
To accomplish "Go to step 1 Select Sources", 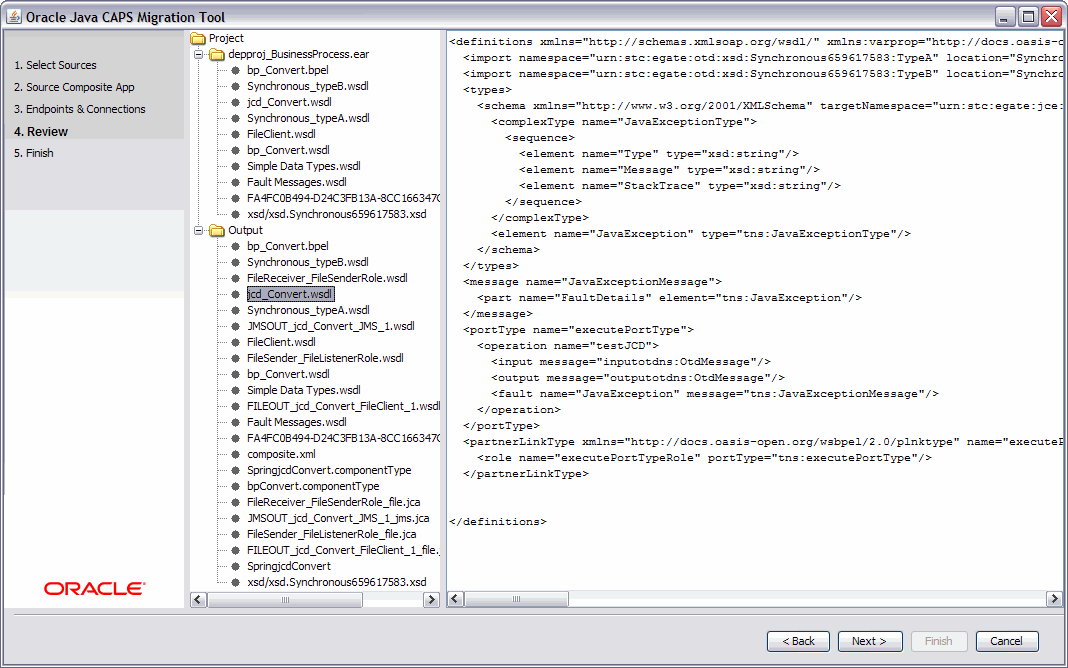I will 55,65.
